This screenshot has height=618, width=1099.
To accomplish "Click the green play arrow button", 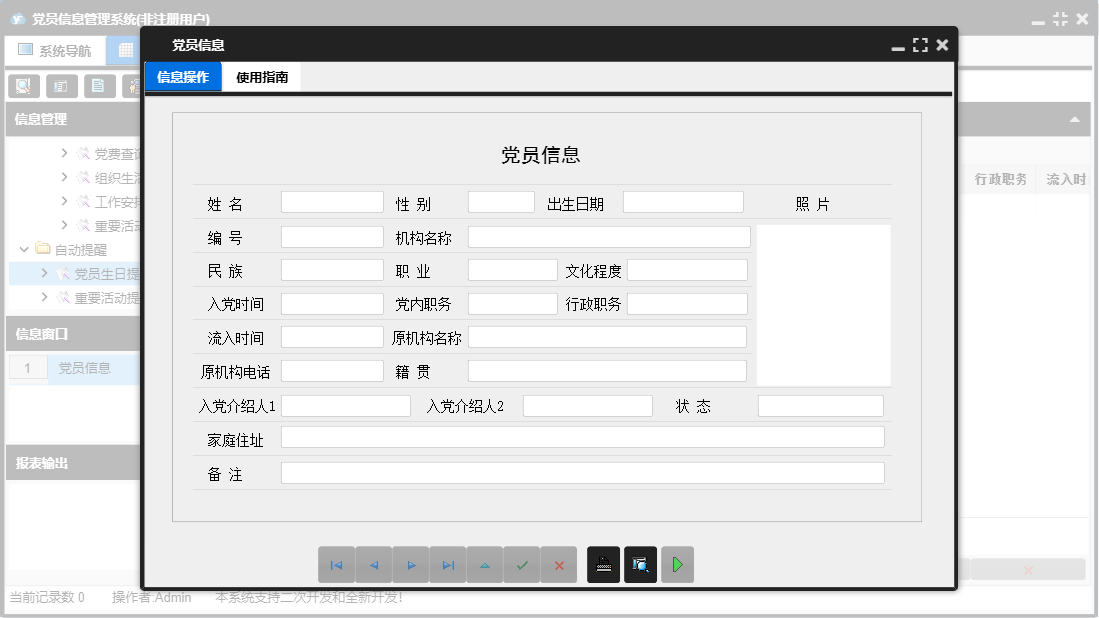I will tap(678, 565).
